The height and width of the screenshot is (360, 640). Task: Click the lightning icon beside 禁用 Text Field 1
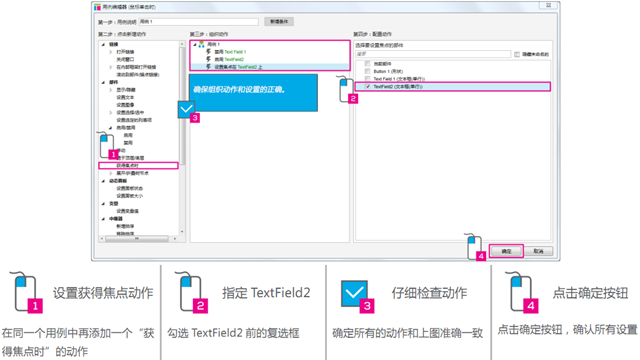coord(209,52)
